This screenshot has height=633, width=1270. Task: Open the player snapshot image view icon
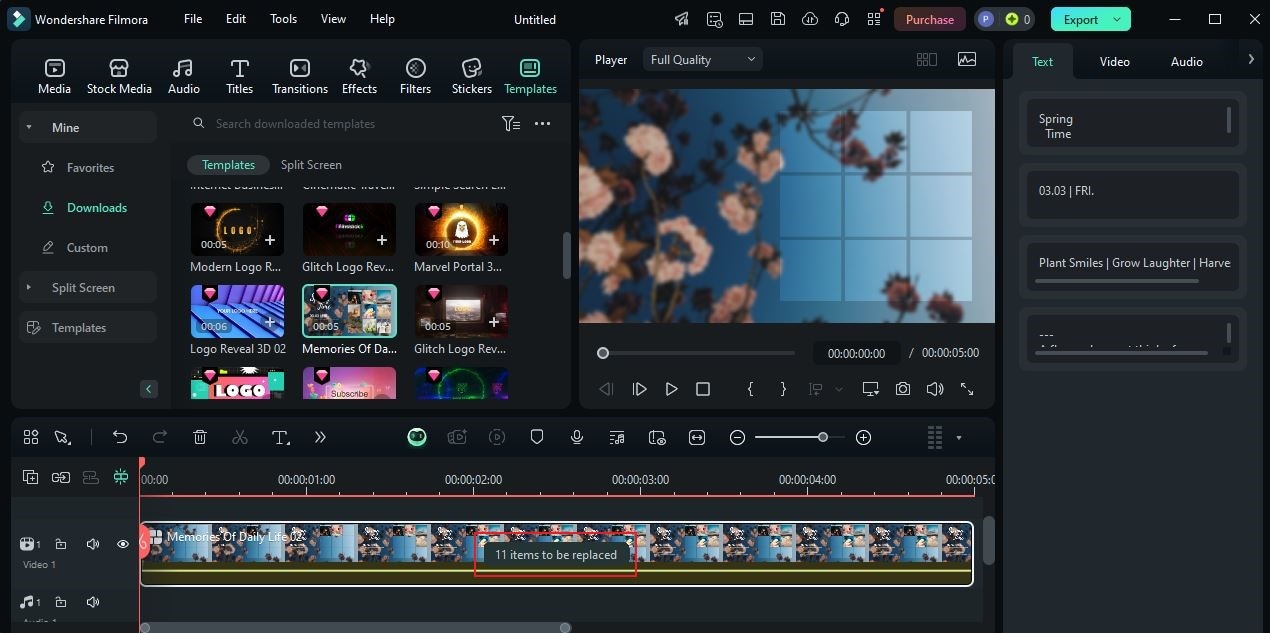click(967, 60)
